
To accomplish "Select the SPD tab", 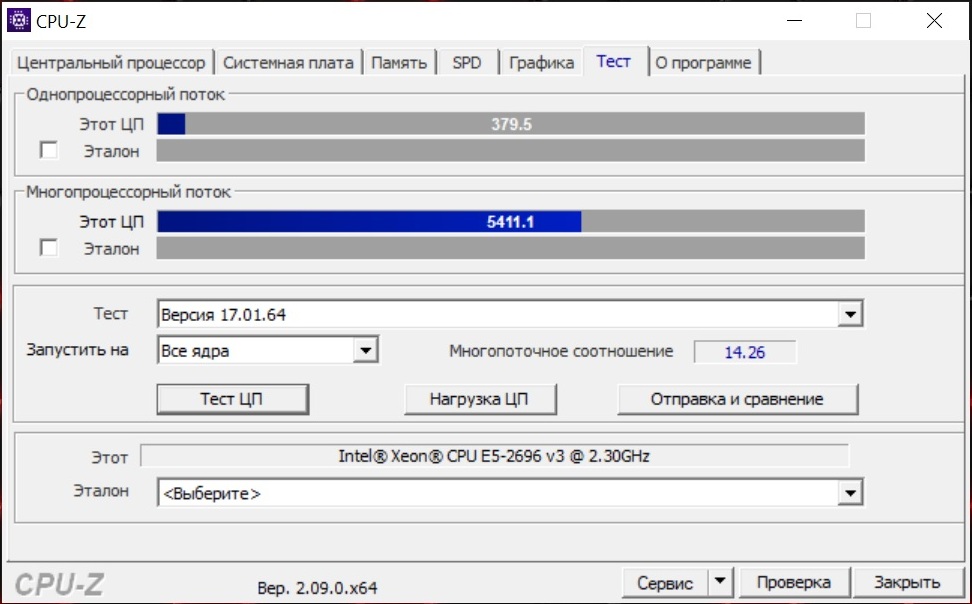I will click(x=467, y=63).
